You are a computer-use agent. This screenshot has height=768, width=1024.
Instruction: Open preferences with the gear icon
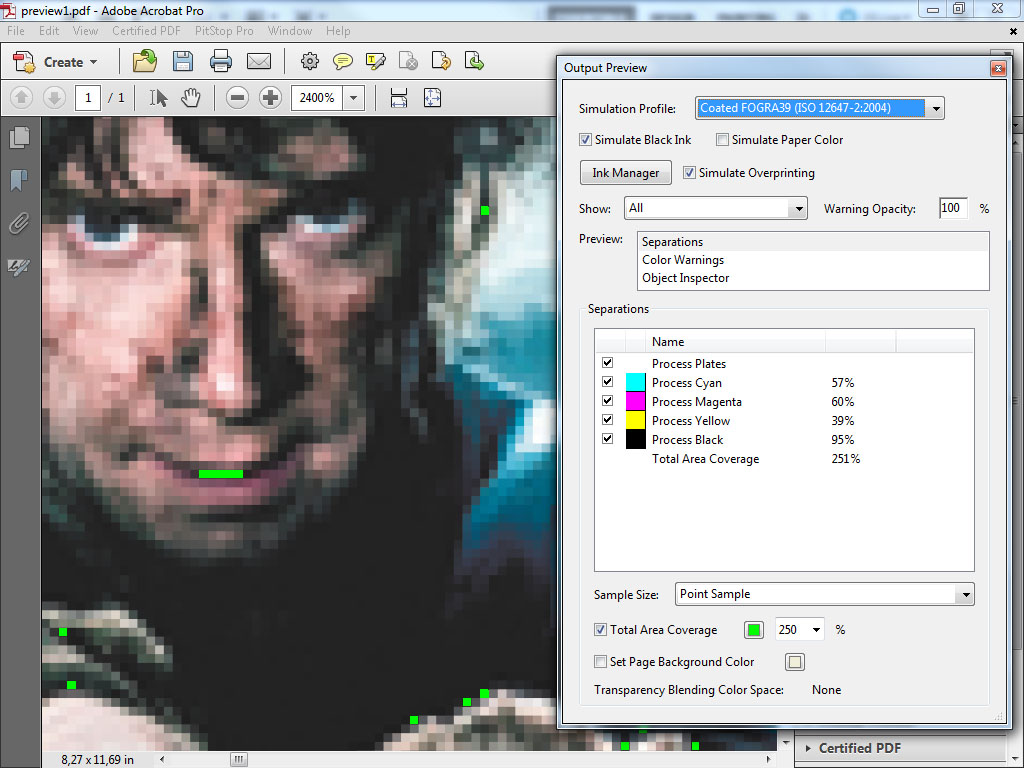[x=310, y=61]
